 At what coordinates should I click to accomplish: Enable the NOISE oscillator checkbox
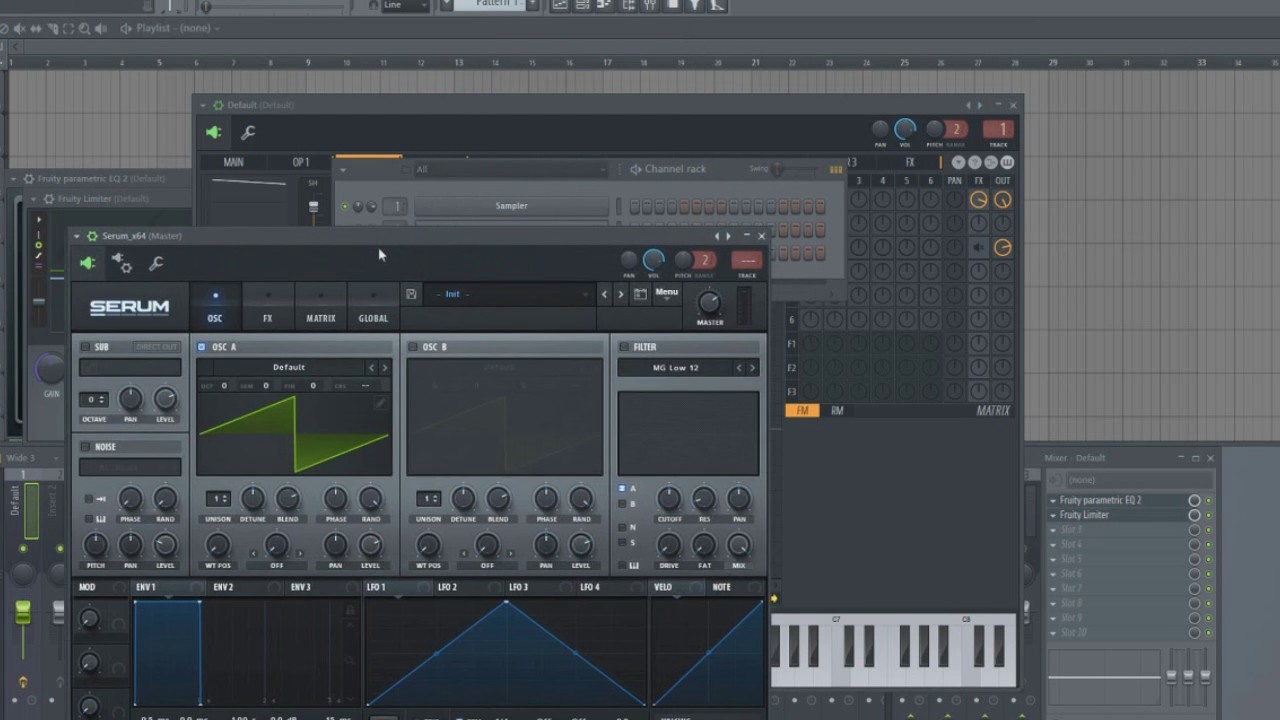point(85,447)
